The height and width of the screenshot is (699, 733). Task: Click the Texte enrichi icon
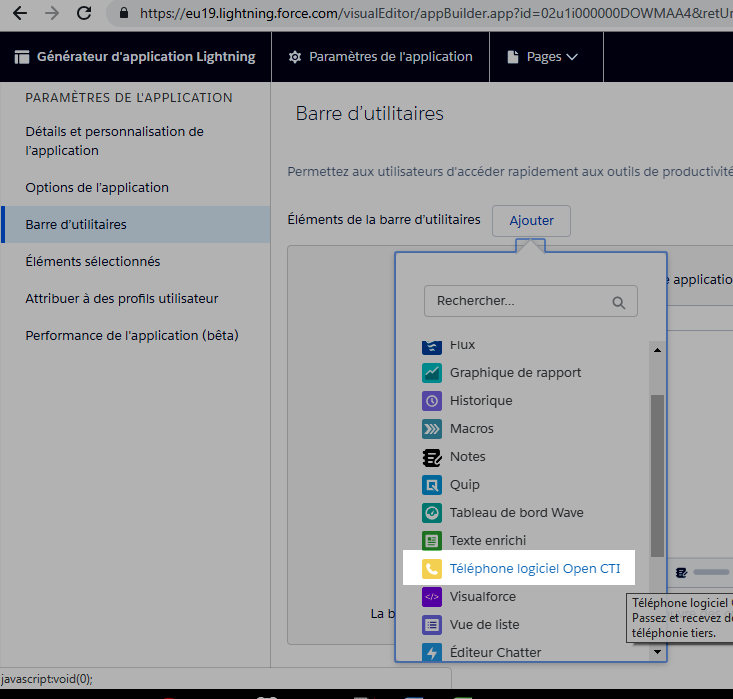coord(431,541)
